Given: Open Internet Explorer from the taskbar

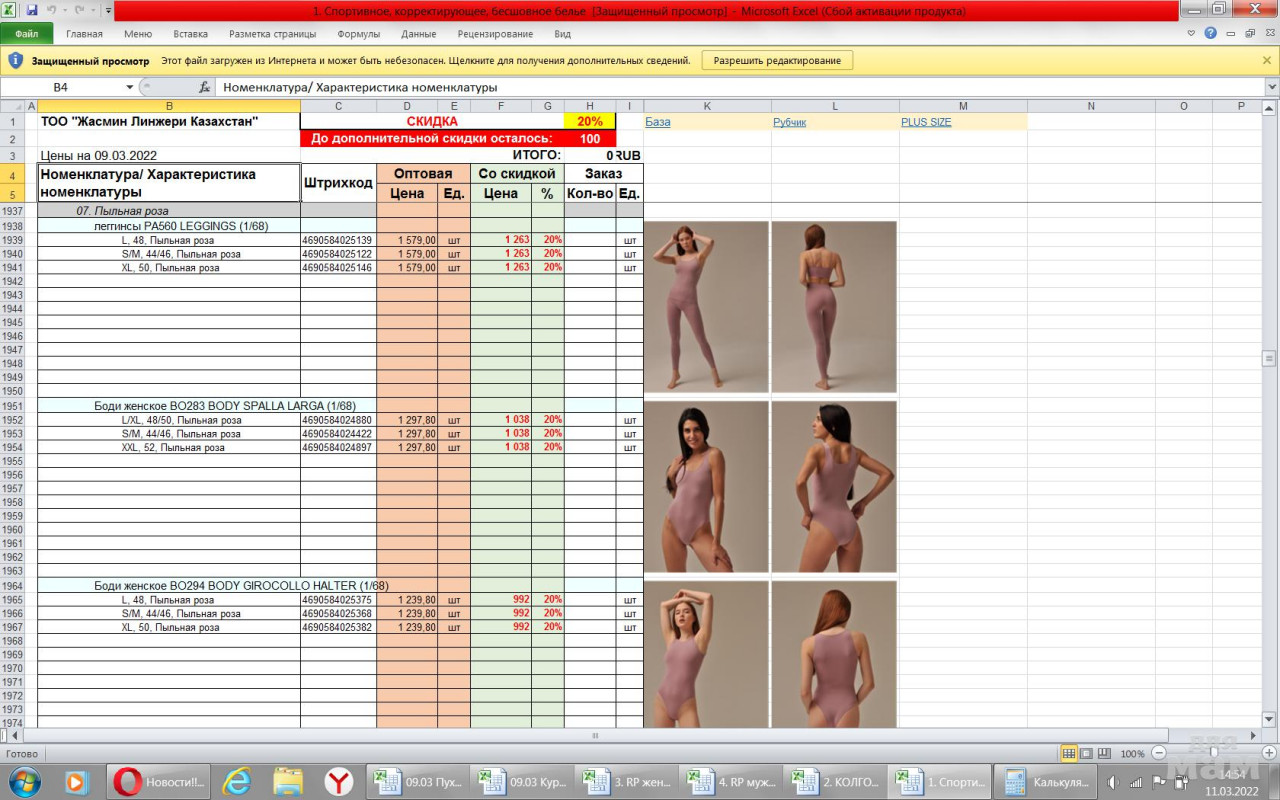Looking at the screenshot, I should coord(236,781).
